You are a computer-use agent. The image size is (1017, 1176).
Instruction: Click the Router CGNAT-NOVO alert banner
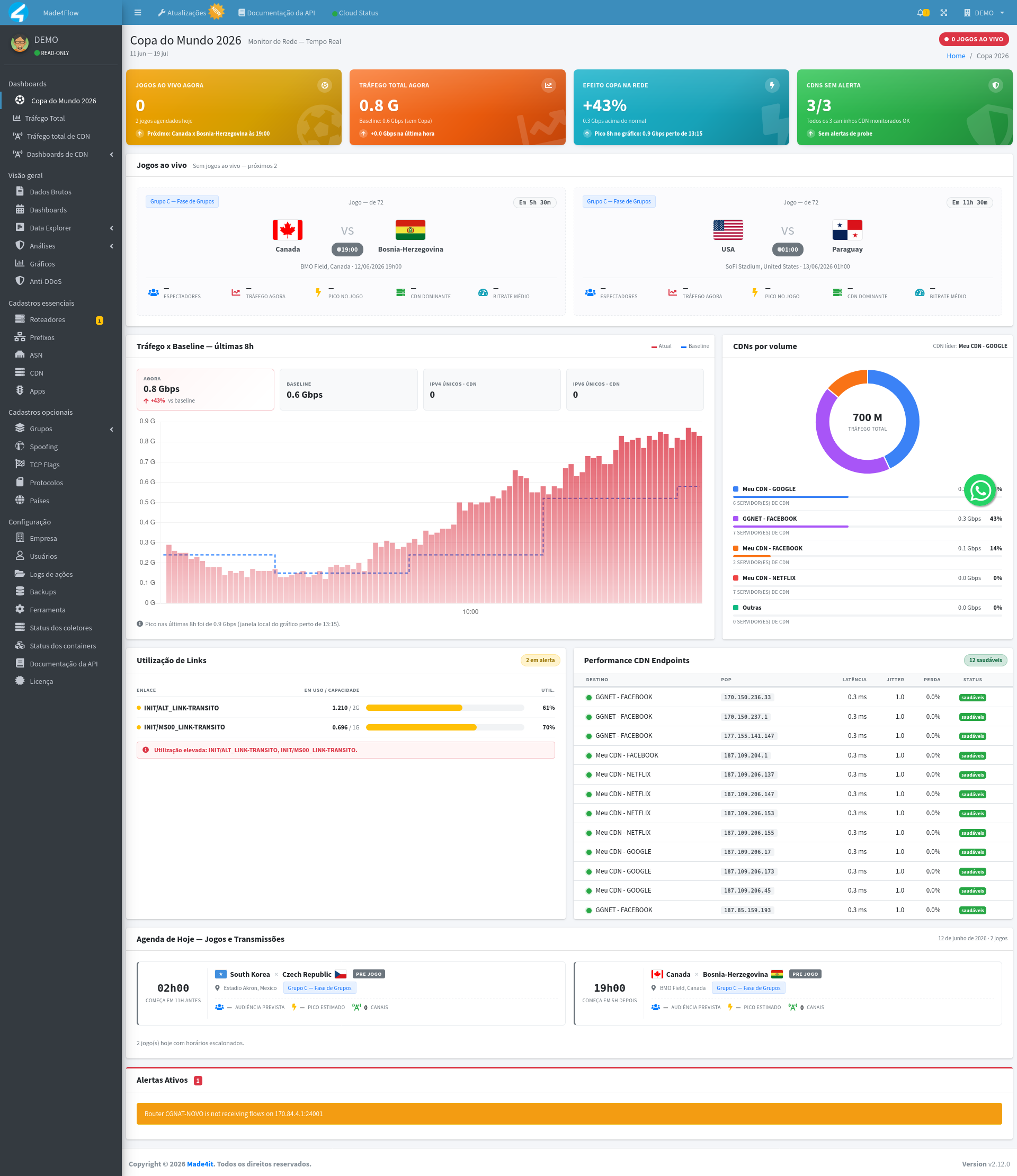[x=569, y=1113]
